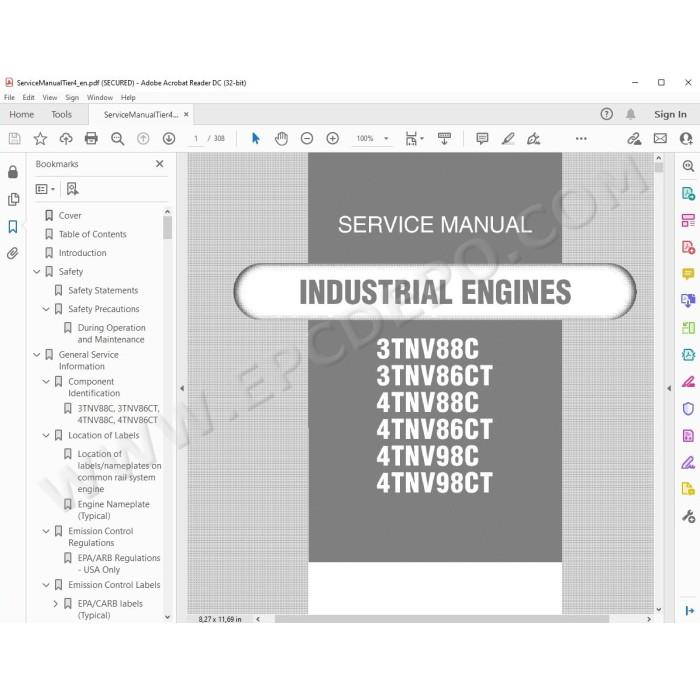Image resolution: width=700 pixels, height=700 pixels.
Task: Toggle the Bookmarks panel icon
Action: (x=13, y=227)
